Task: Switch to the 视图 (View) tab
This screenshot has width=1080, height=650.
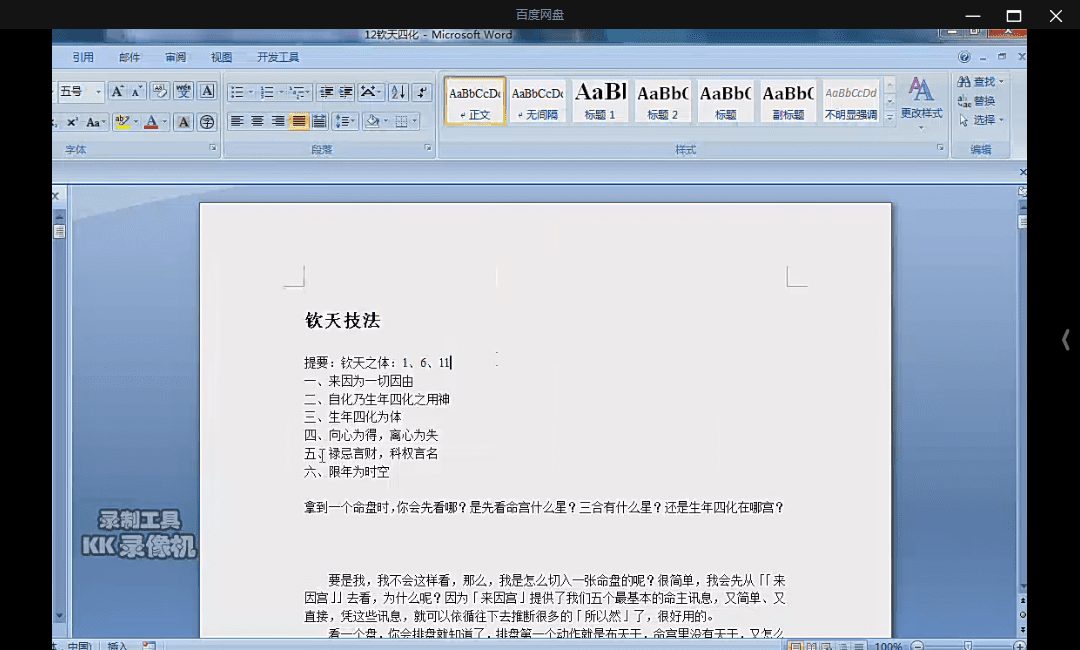Action: click(x=221, y=58)
